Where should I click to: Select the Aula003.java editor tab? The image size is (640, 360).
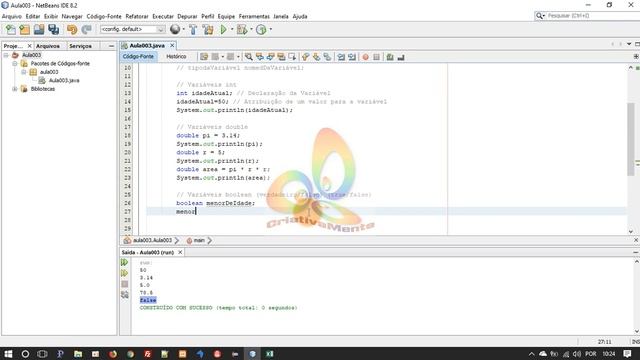147,46
